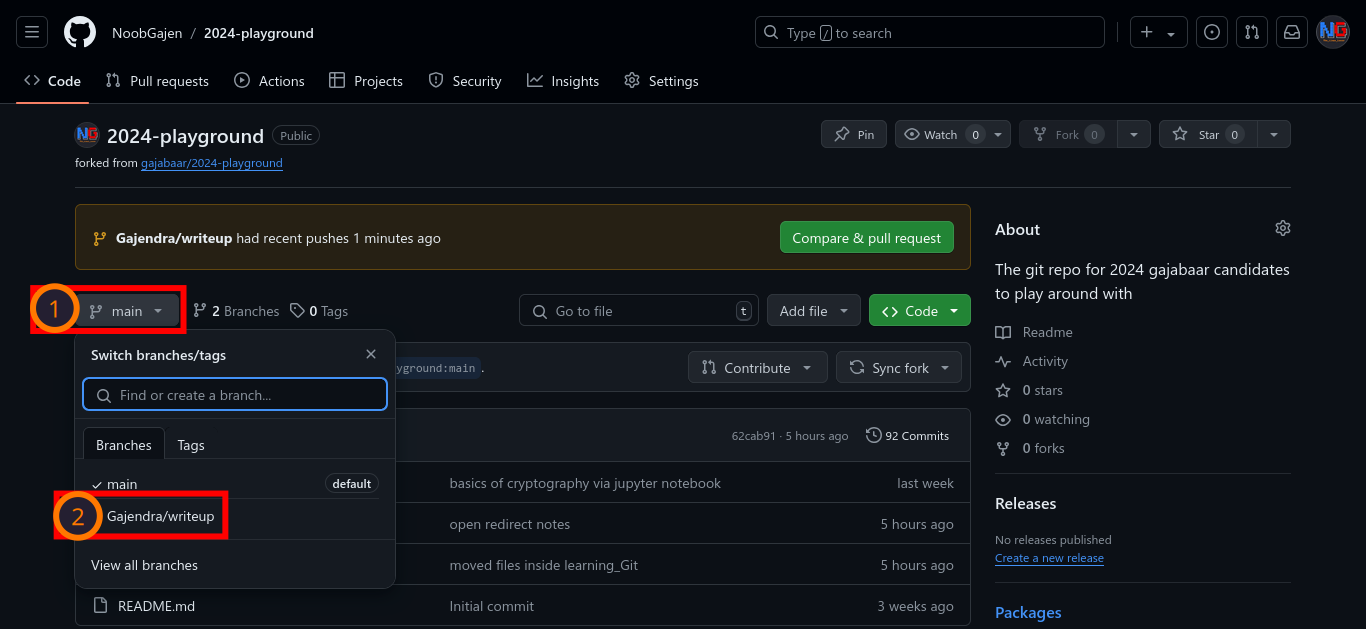Screen dimensions: 1366x629
Task: Click the About settings gear icon
Action: coord(1283,229)
